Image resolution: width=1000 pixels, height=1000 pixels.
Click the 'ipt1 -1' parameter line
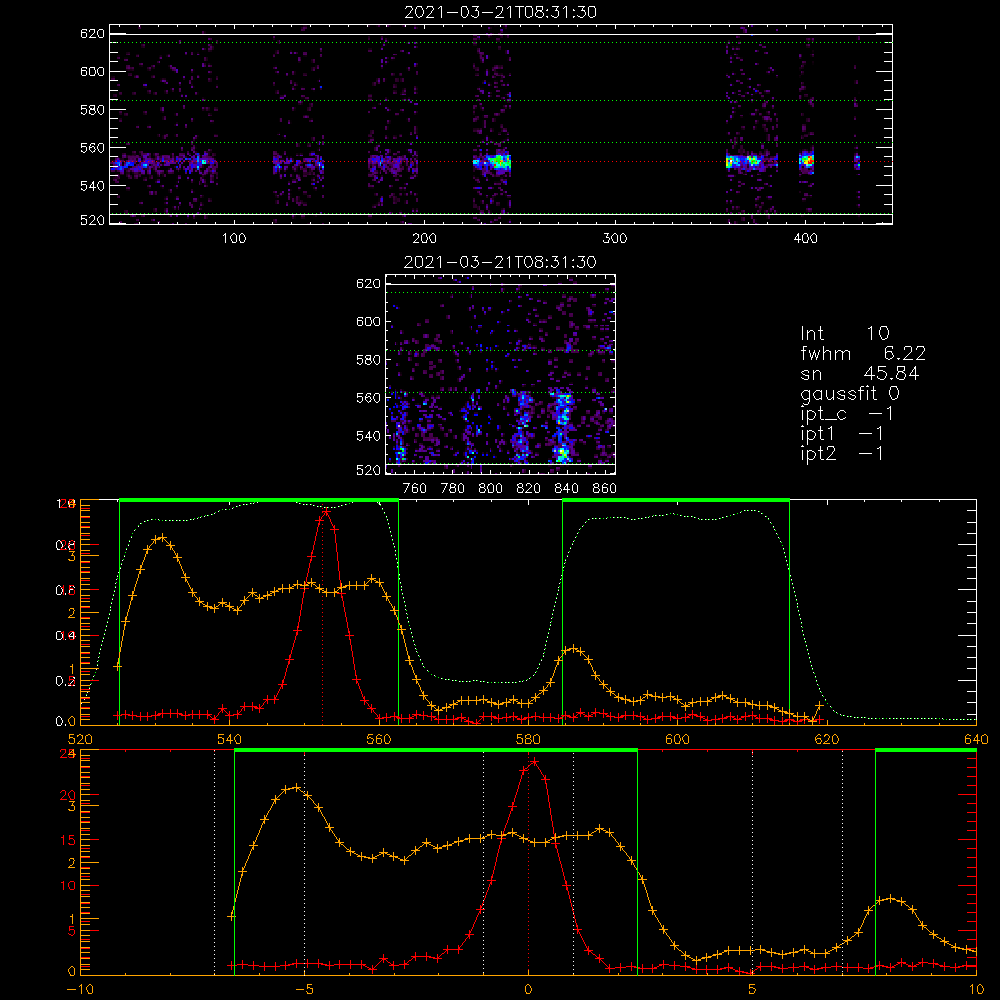pos(841,434)
